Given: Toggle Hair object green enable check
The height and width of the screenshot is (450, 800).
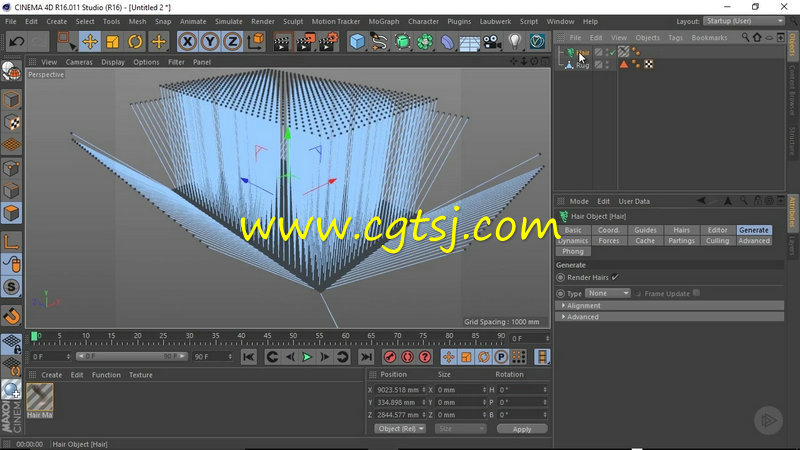Looking at the screenshot, I should (x=613, y=52).
